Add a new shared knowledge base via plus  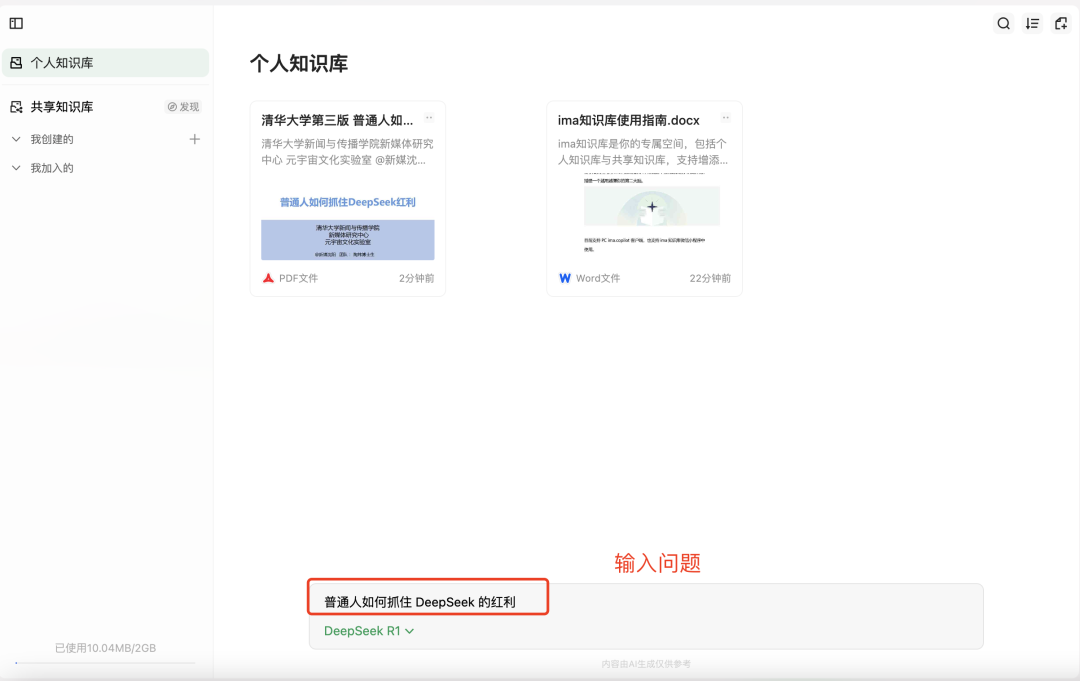click(x=194, y=139)
